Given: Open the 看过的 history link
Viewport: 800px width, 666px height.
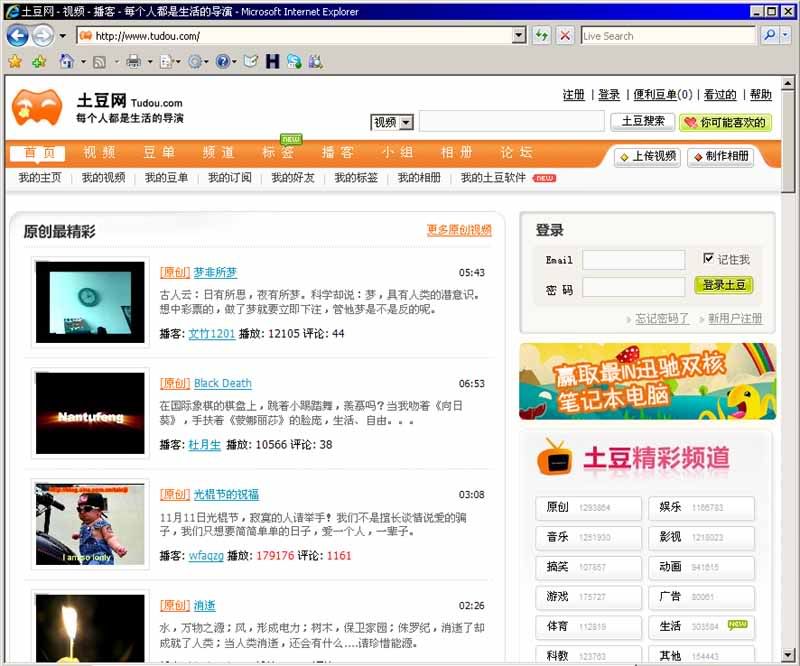Looking at the screenshot, I should click(x=720, y=94).
